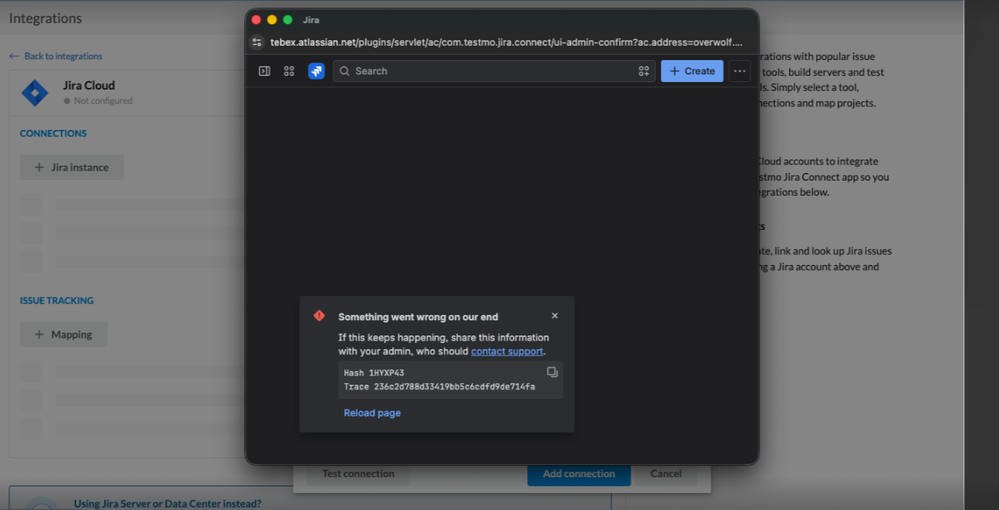
Task: Open the contact support link
Action: (507, 351)
